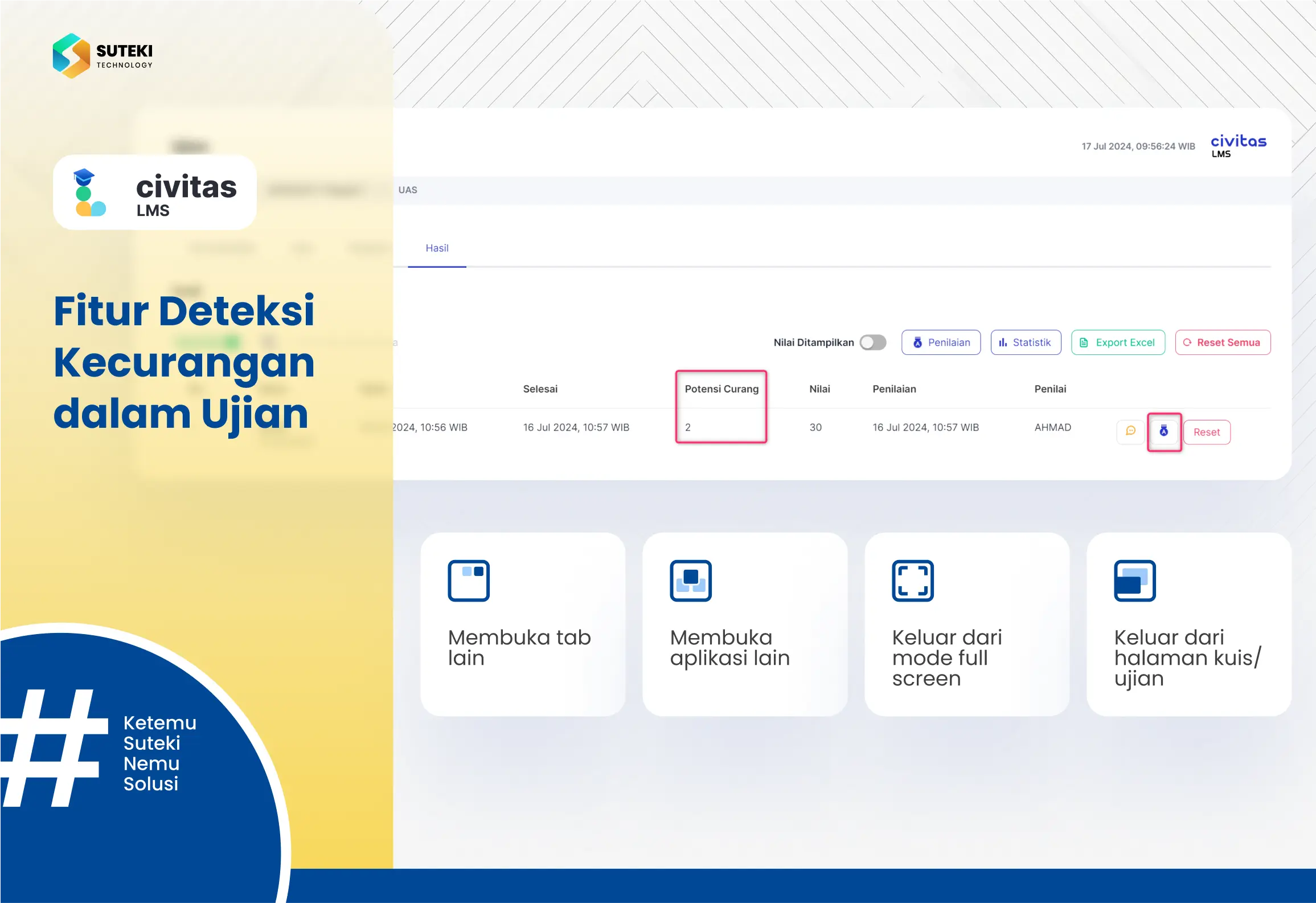Click the Civitas LMS graduation cap logo
Image resolution: width=1316 pixels, height=903 pixels.
click(x=89, y=193)
